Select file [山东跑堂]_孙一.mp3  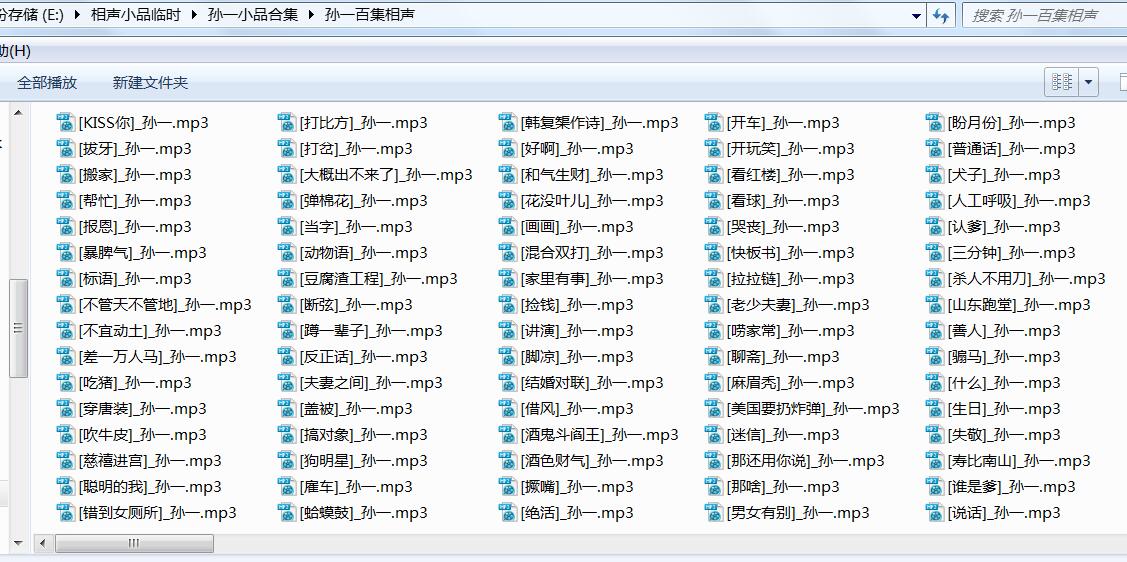(x=1008, y=305)
